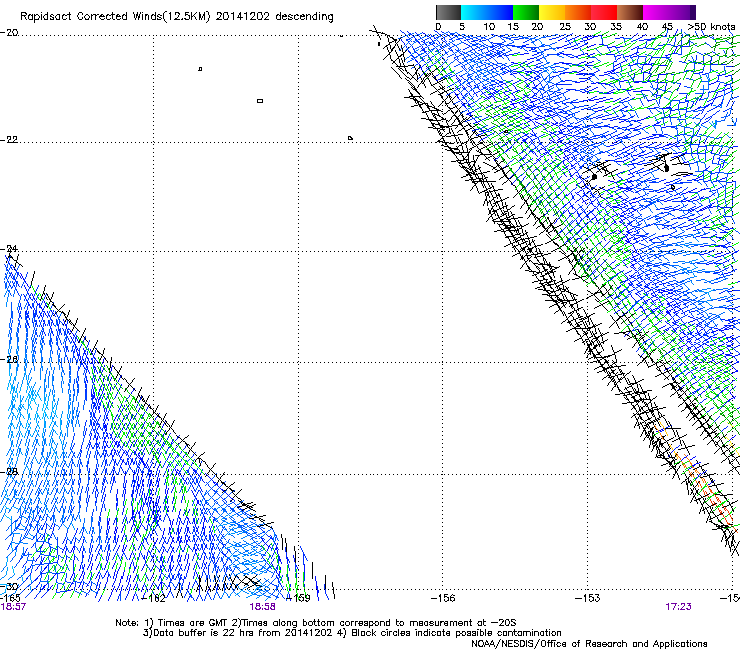Click the brown 35-40 knots legend swatch
The image size is (740, 650).
(630, 12)
